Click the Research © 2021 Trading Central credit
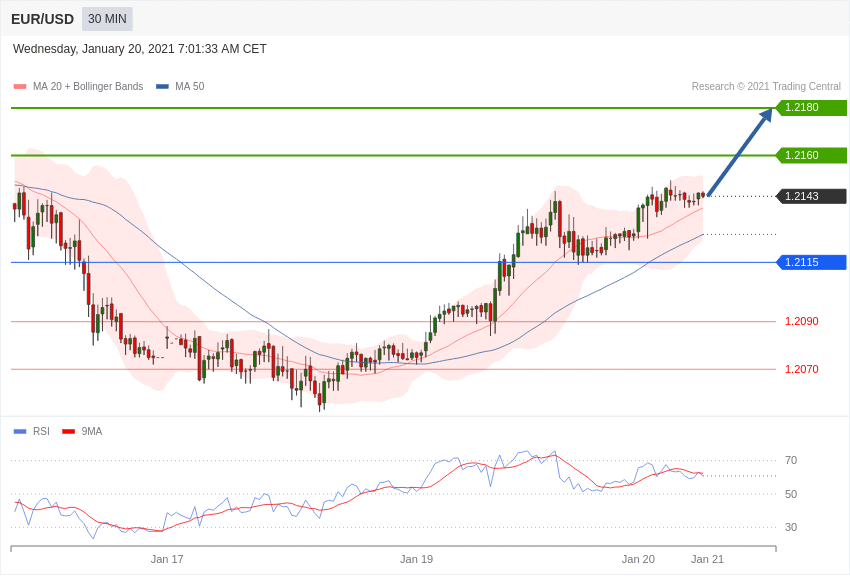This screenshot has height=576, width=850. click(766, 86)
